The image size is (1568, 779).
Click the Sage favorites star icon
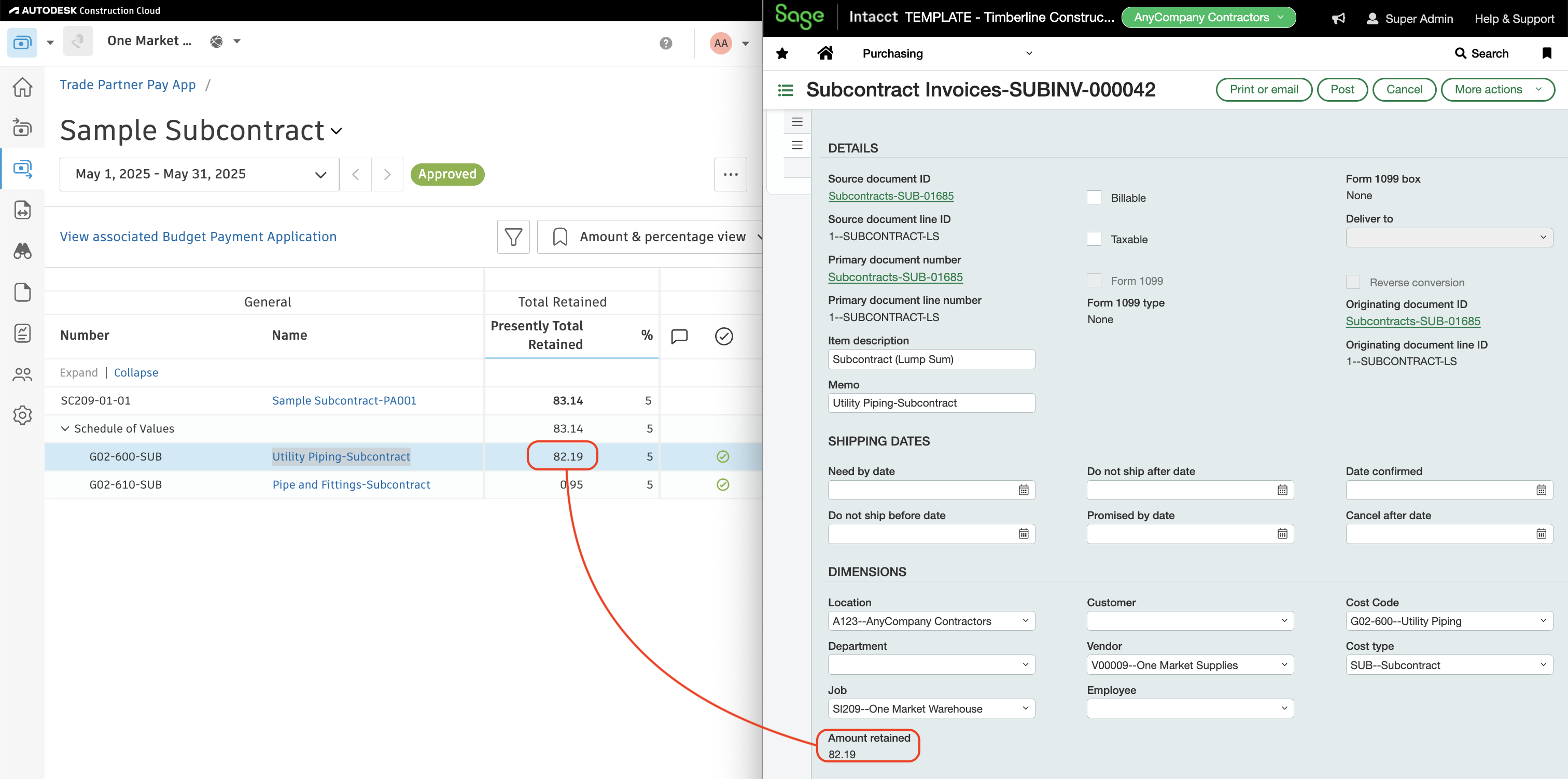[782, 53]
